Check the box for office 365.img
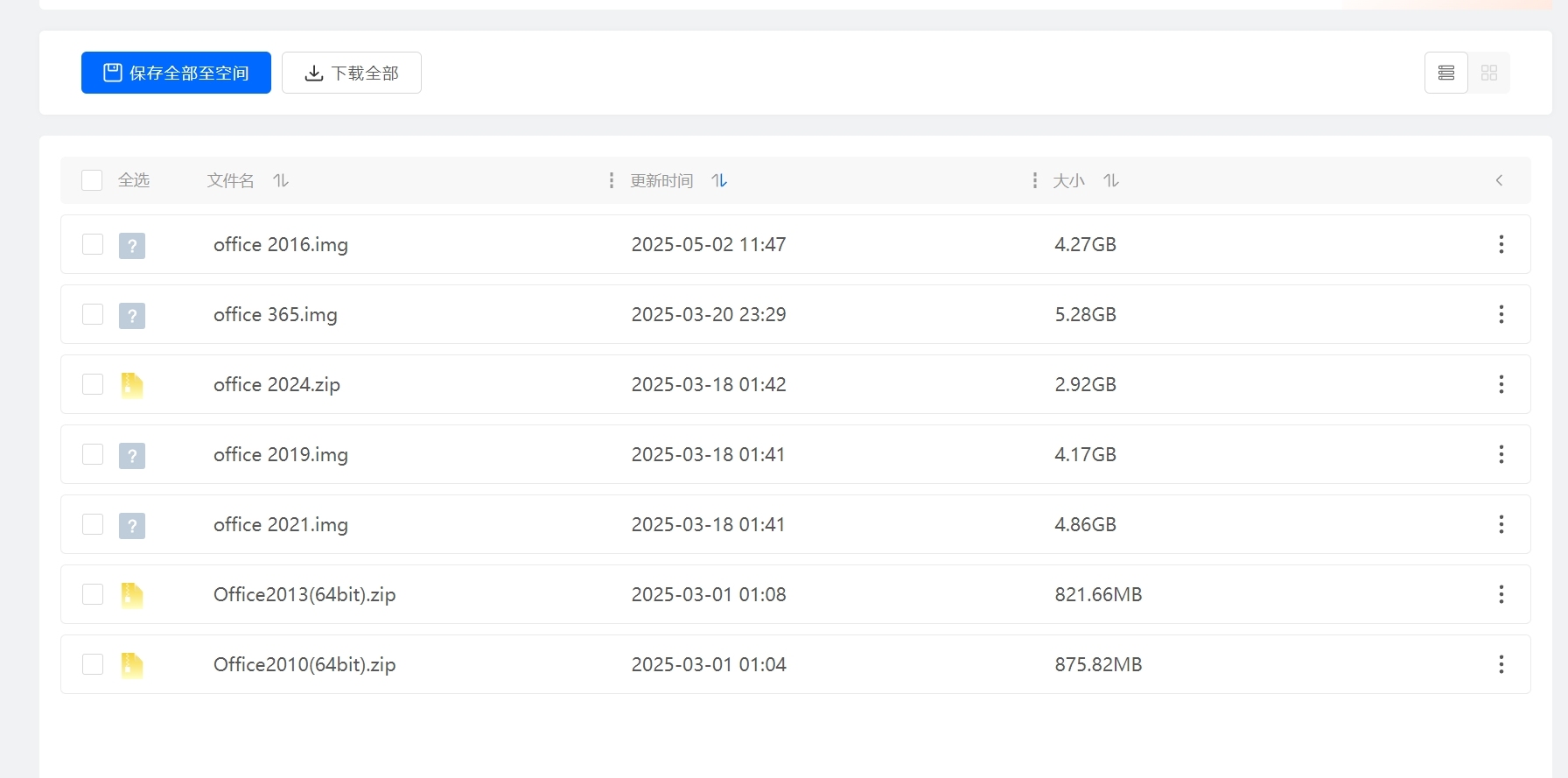 point(93,314)
